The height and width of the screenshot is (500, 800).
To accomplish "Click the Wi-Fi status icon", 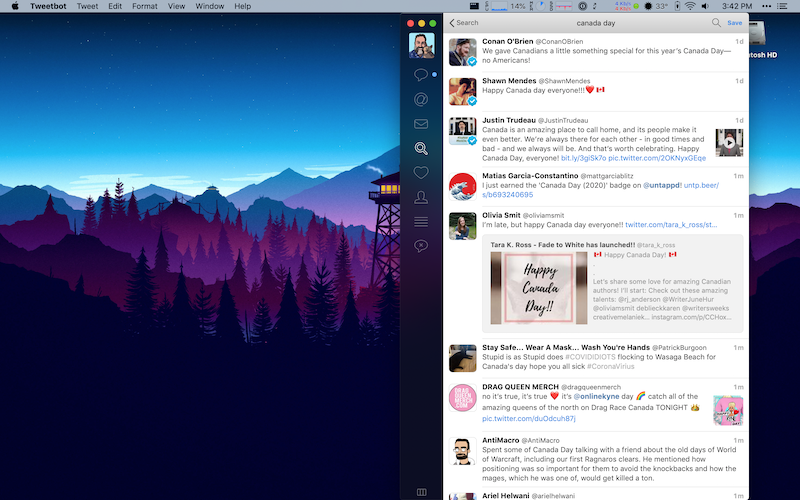I will 690,6.
